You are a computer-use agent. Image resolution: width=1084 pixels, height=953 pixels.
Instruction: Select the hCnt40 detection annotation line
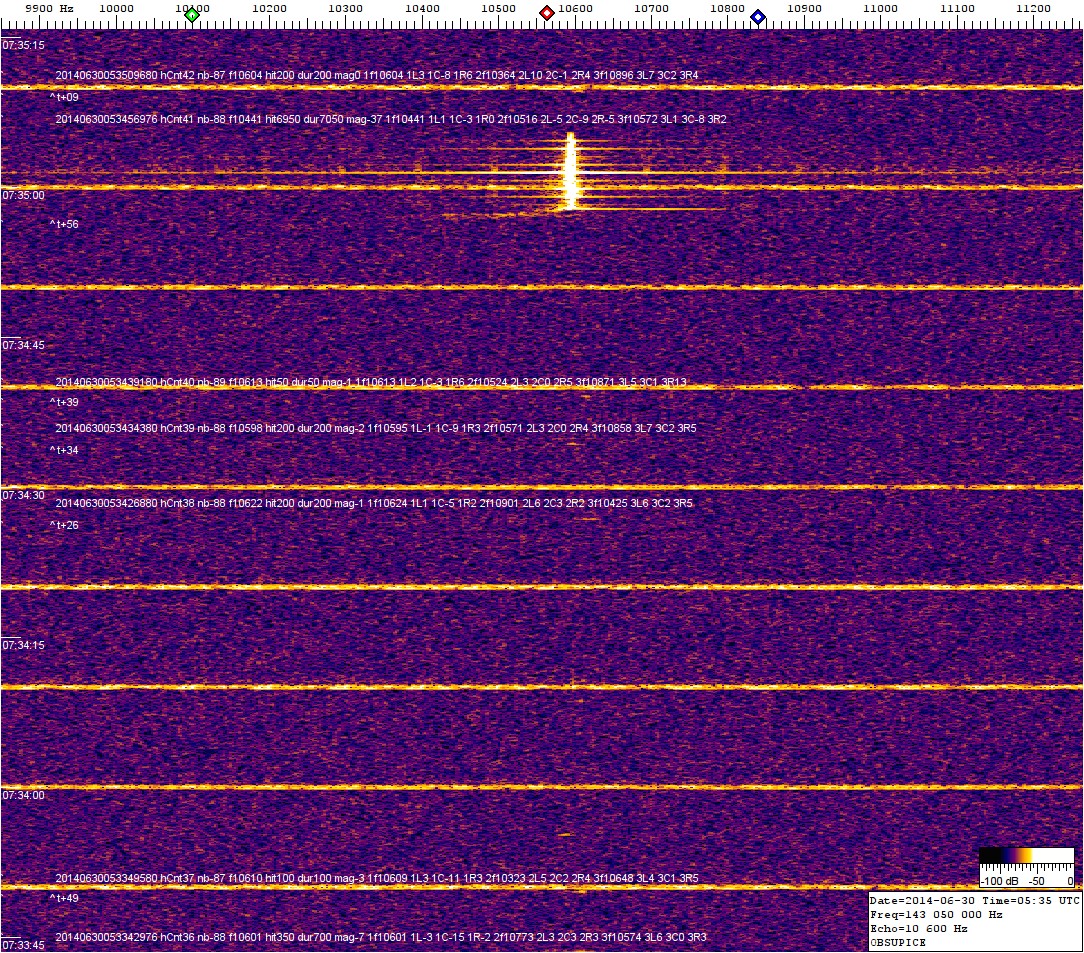pos(370,382)
